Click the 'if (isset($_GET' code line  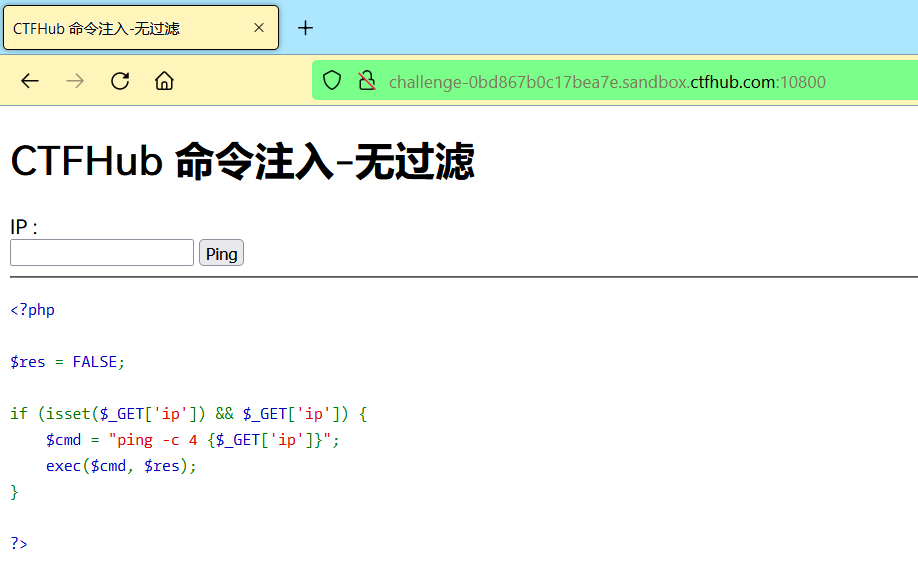click(189, 414)
